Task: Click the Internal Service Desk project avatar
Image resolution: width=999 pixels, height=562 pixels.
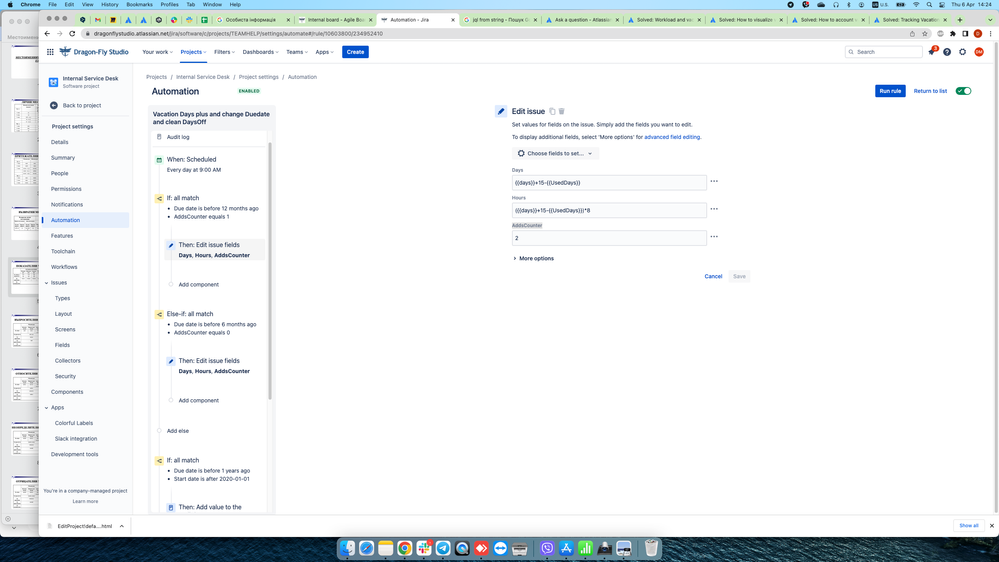Action: point(54,82)
